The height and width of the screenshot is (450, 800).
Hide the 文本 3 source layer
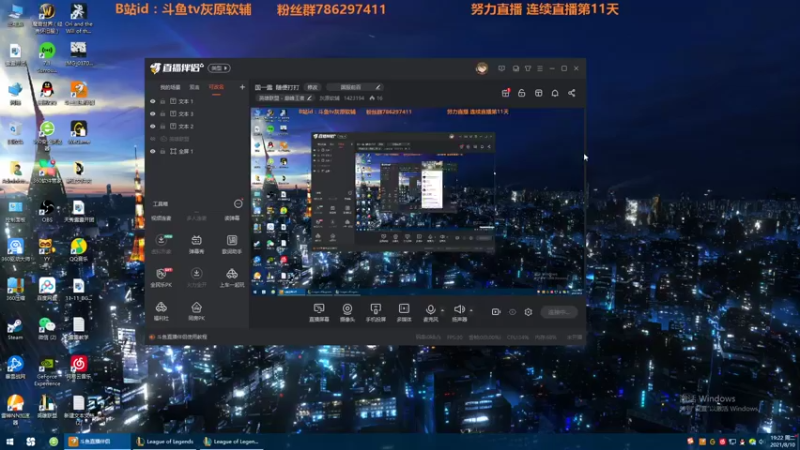coord(153,114)
